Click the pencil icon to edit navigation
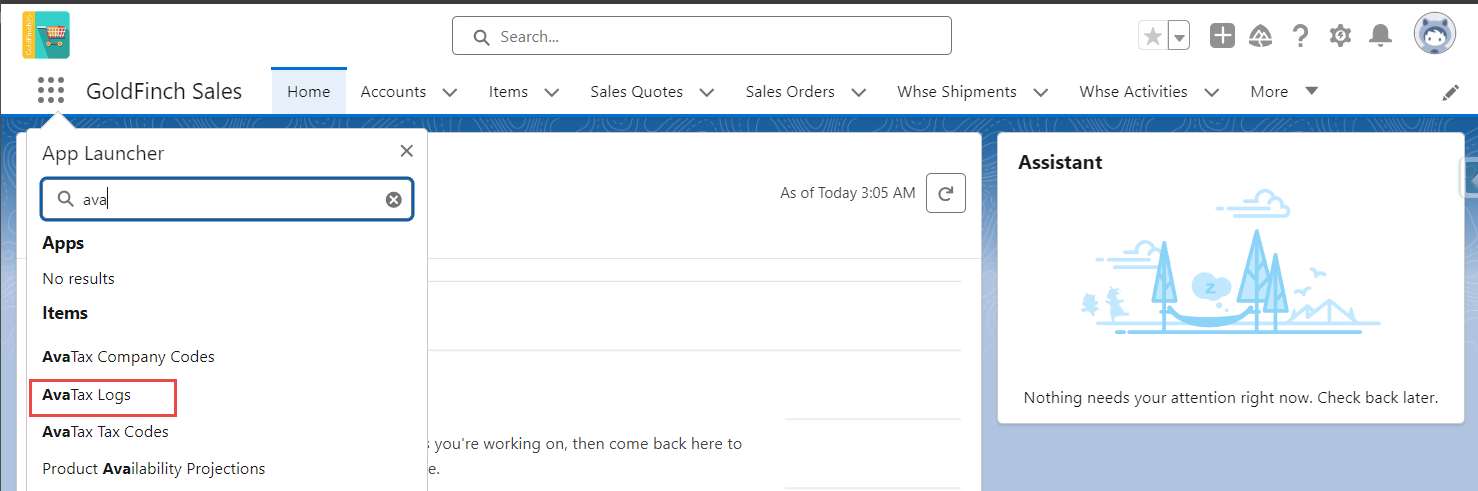The image size is (1478, 491). point(1451,92)
